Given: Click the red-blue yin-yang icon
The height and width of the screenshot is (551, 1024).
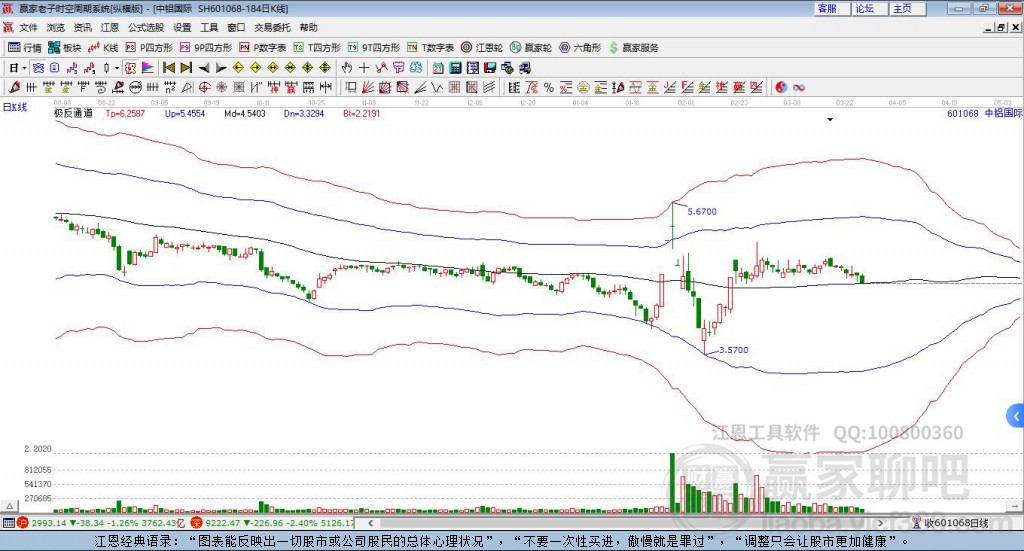Looking at the screenshot, I should tap(781, 87).
